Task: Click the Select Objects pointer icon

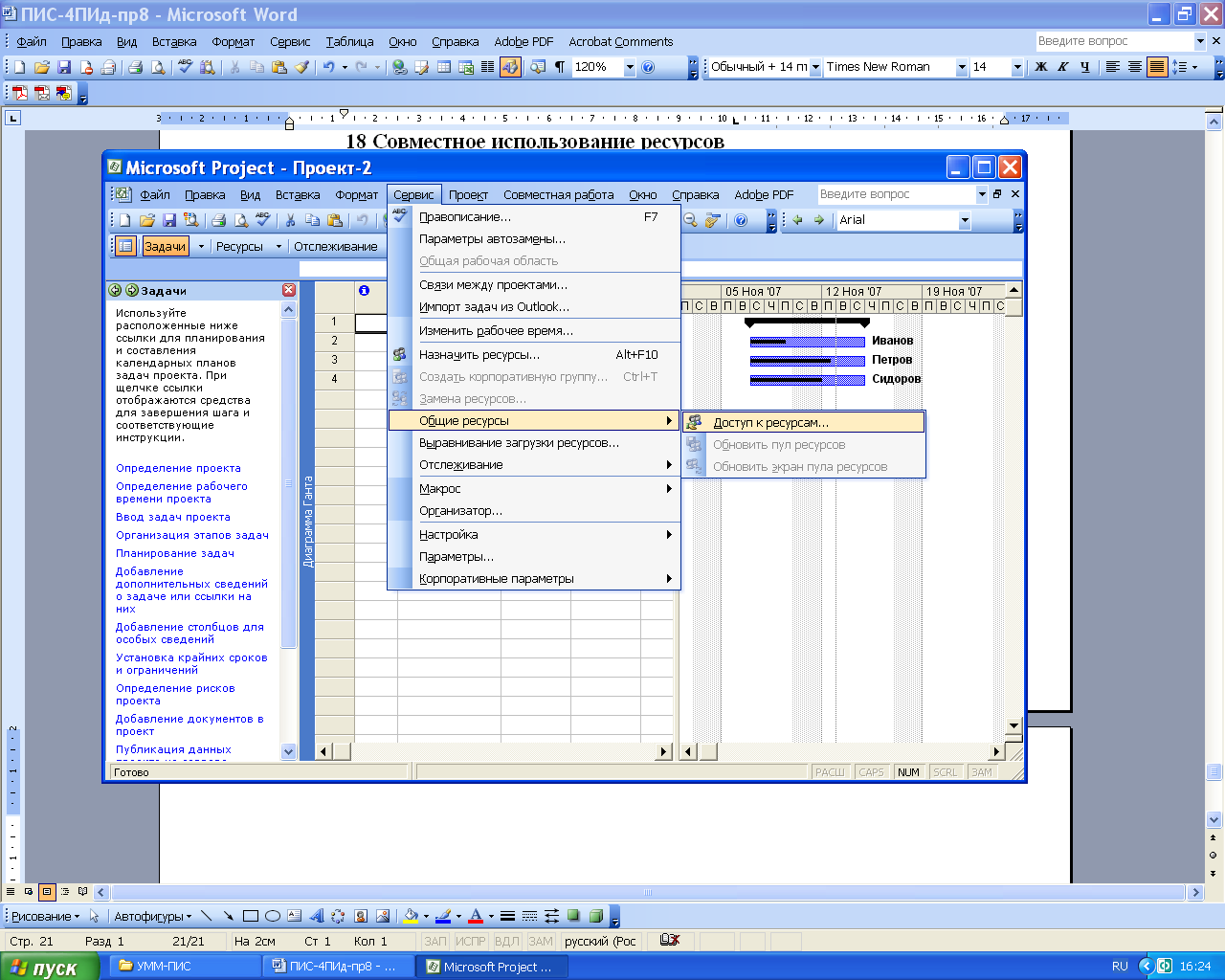Action: pos(94,916)
